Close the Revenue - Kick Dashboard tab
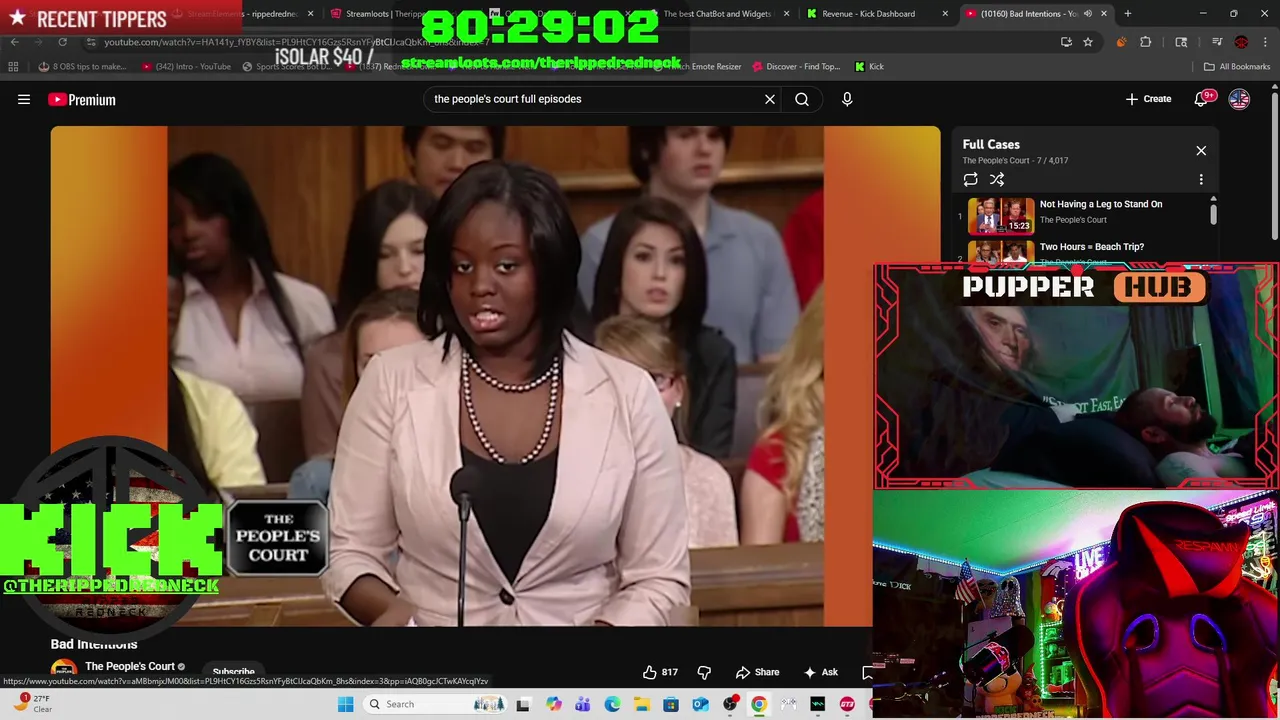The image size is (1280, 720). [945, 14]
